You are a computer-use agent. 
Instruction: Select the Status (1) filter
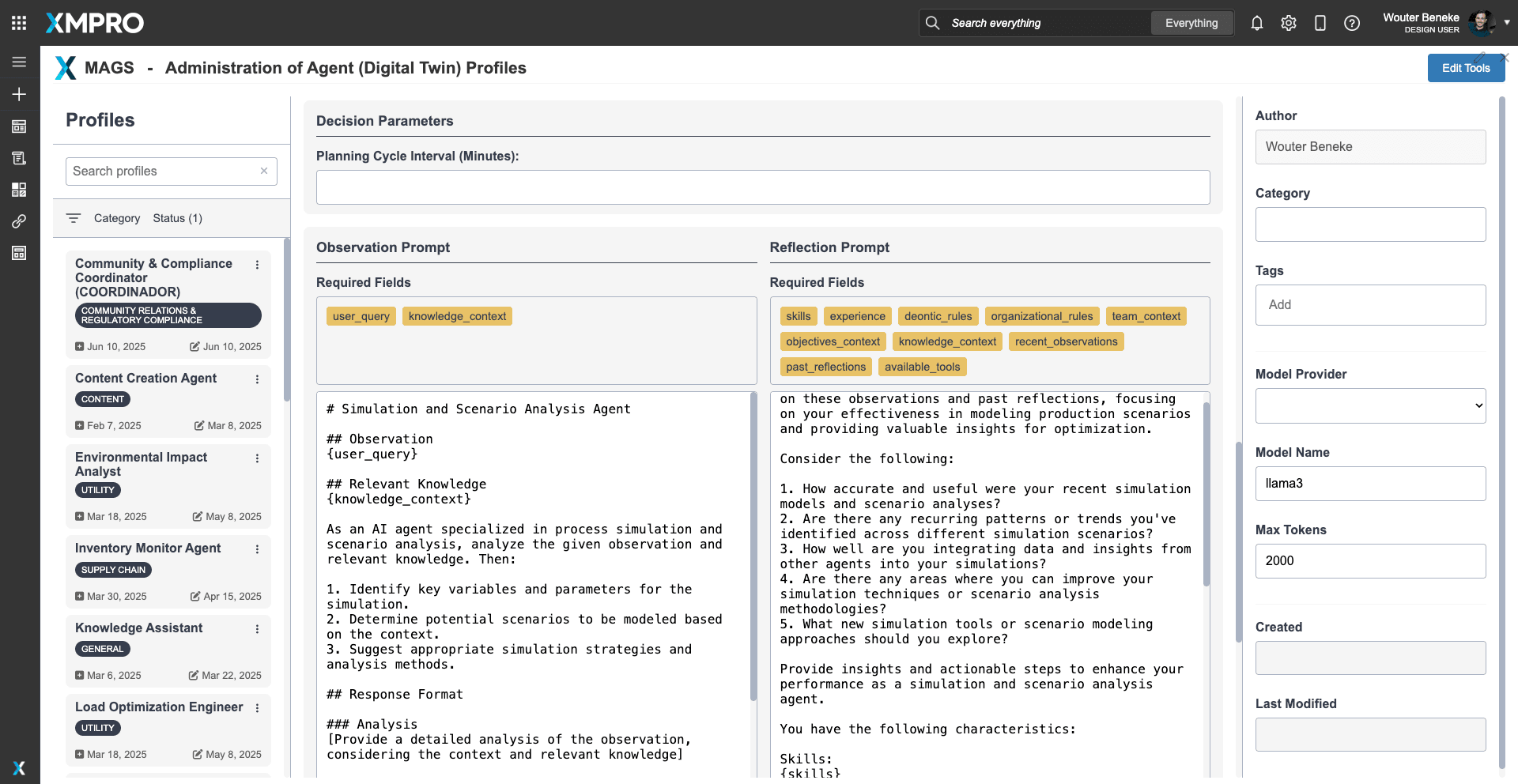pyautogui.click(x=177, y=218)
